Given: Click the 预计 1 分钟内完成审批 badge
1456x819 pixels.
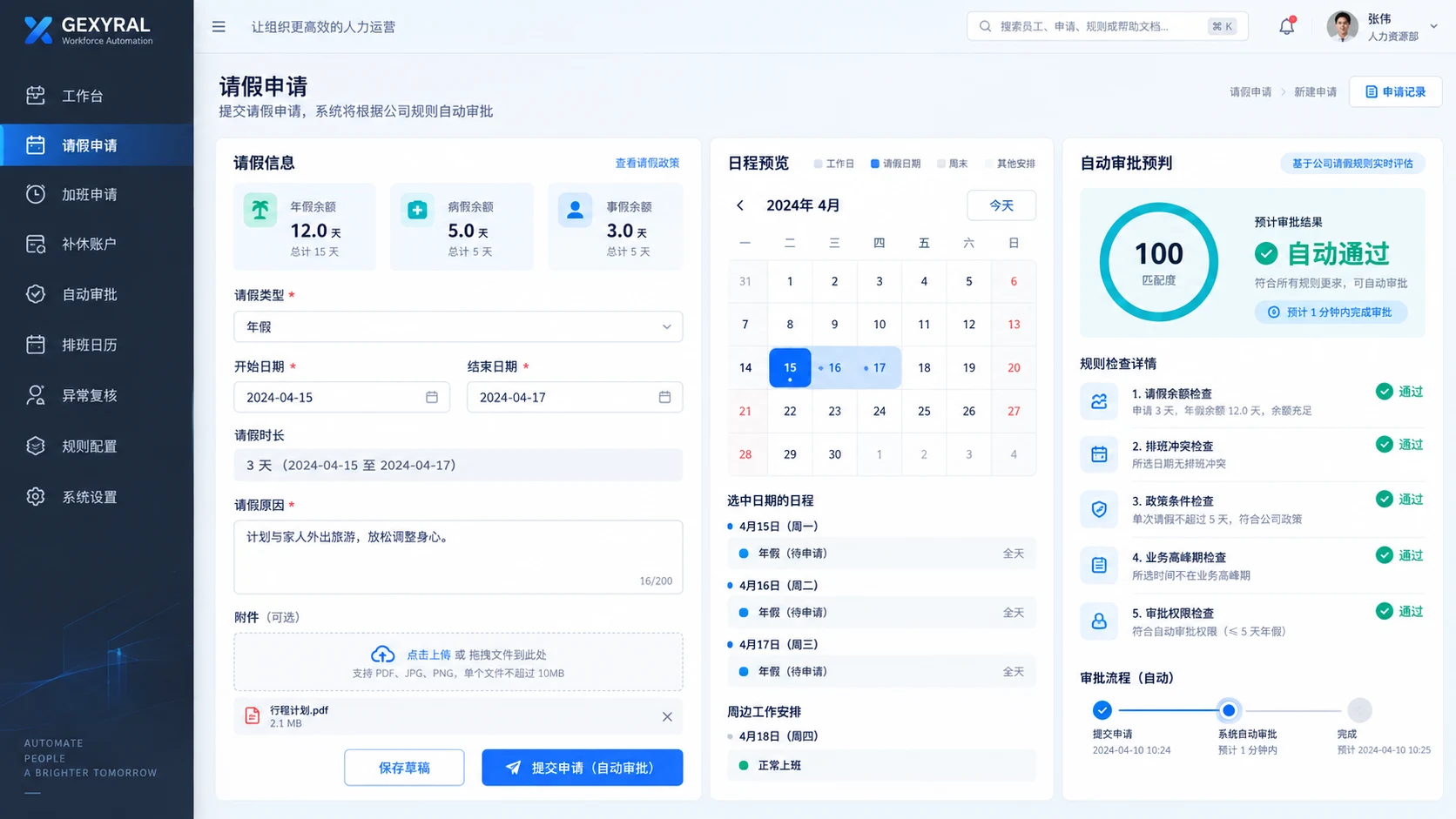Looking at the screenshot, I should pos(1331,312).
